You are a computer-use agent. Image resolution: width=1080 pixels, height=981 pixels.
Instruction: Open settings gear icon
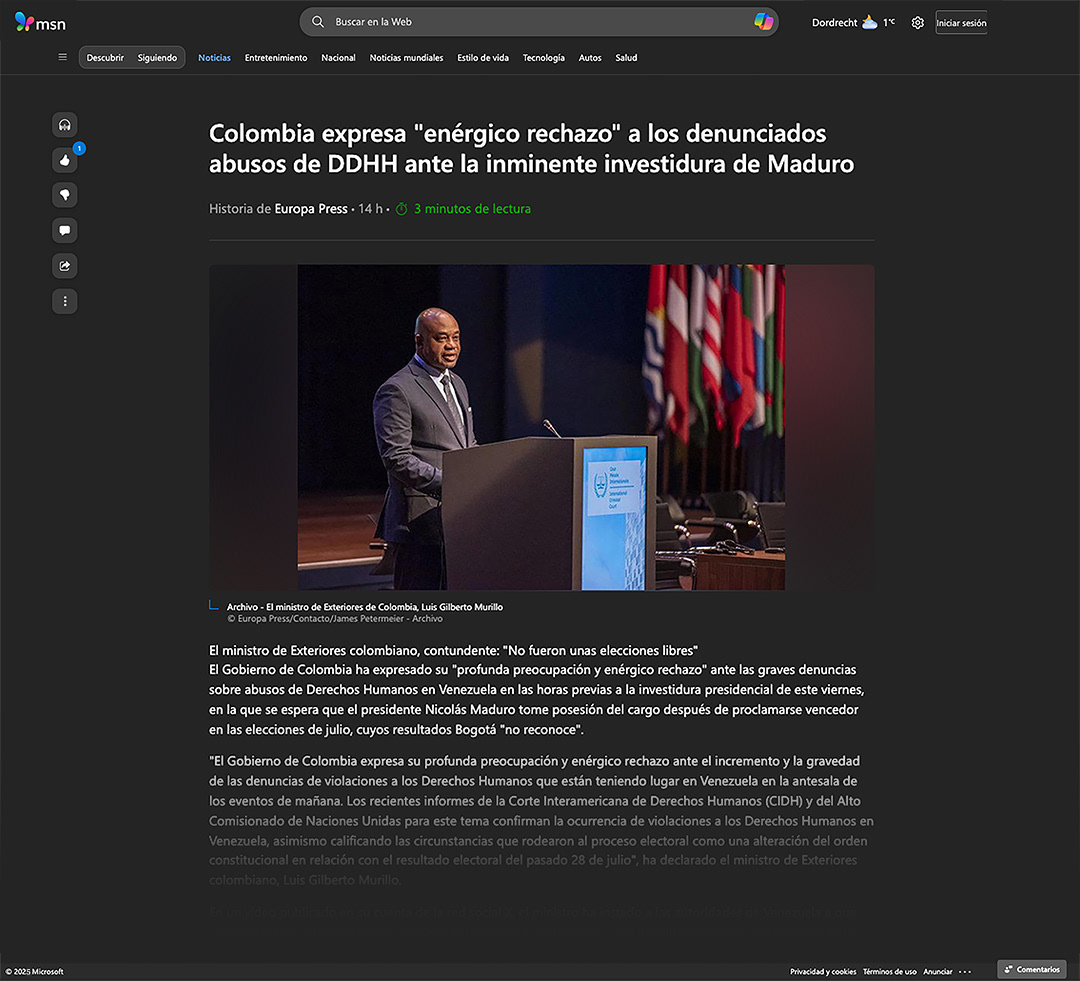[917, 23]
